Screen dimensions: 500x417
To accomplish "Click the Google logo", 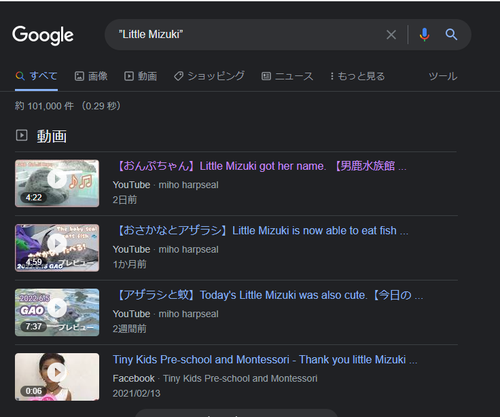I will point(43,35).
